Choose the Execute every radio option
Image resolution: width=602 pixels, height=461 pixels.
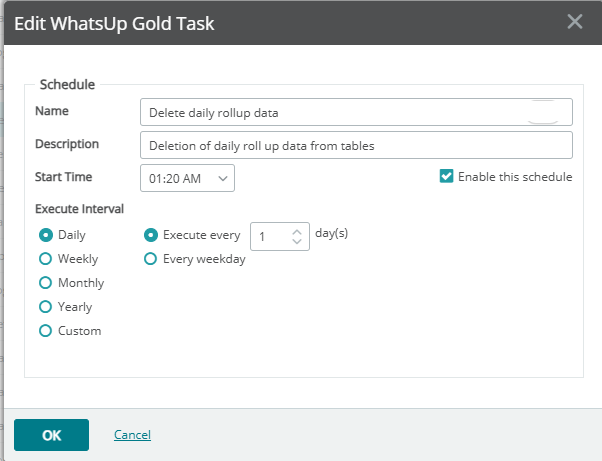pyautogui.click(x=150, y=235)
